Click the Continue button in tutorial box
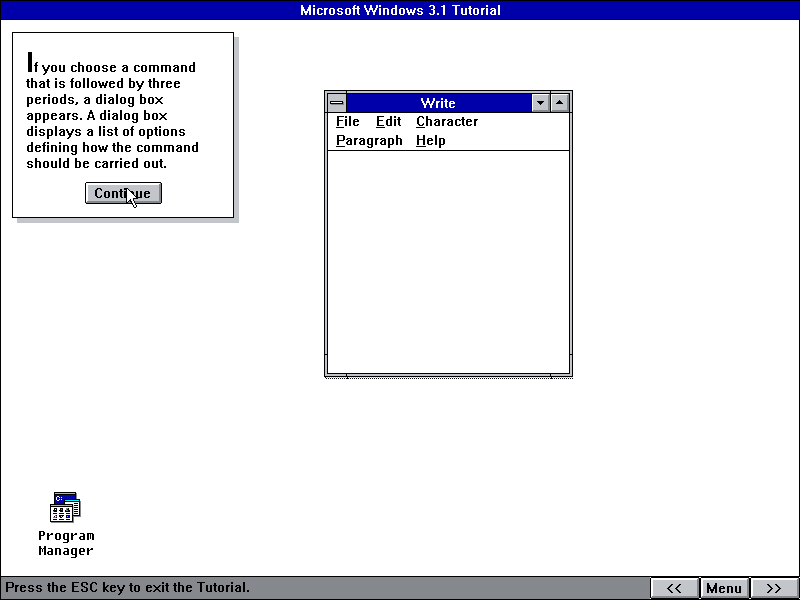This screenshot has width=800, height=600. pos(123,193)
